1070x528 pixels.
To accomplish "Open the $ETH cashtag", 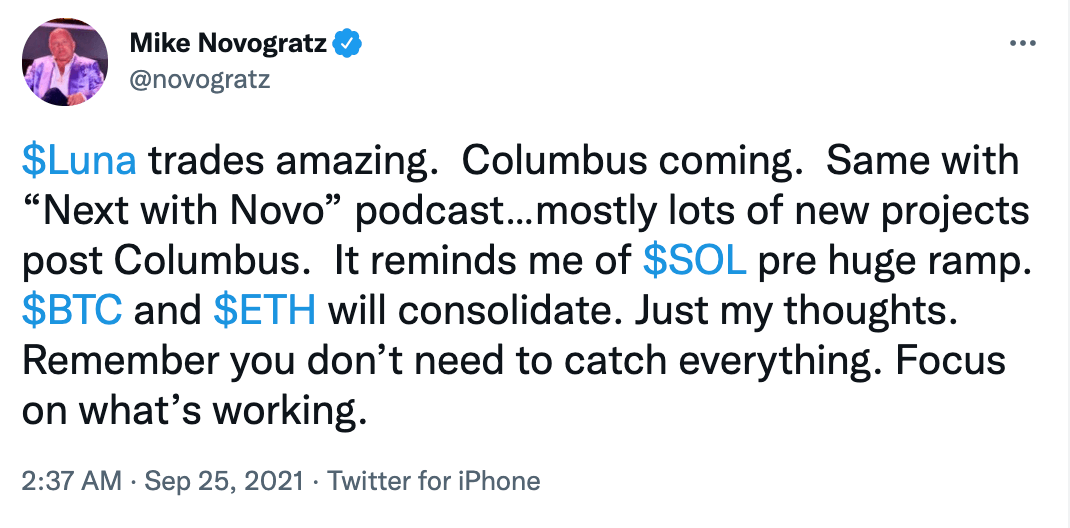I will point(265,310).
